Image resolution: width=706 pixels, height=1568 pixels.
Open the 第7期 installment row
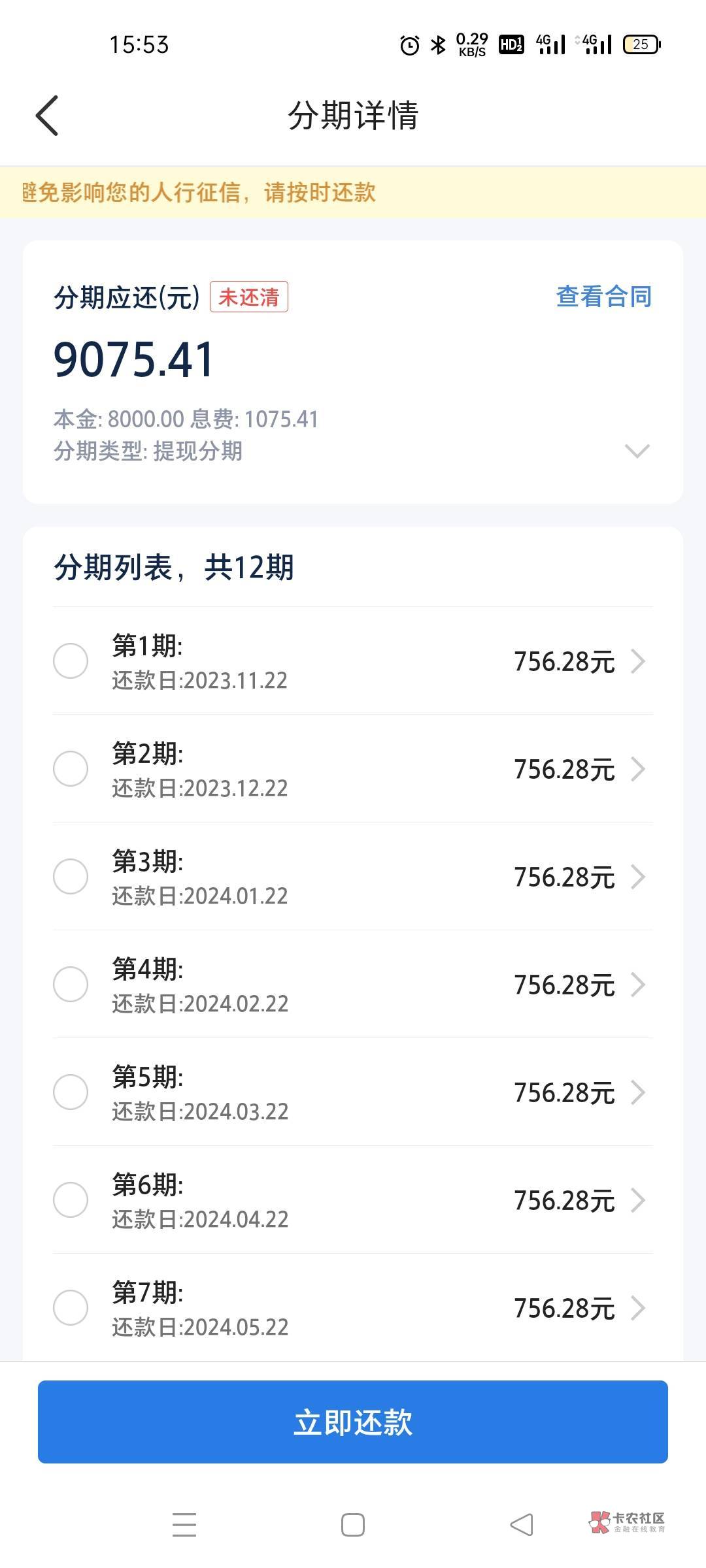tap(353, 1308)
